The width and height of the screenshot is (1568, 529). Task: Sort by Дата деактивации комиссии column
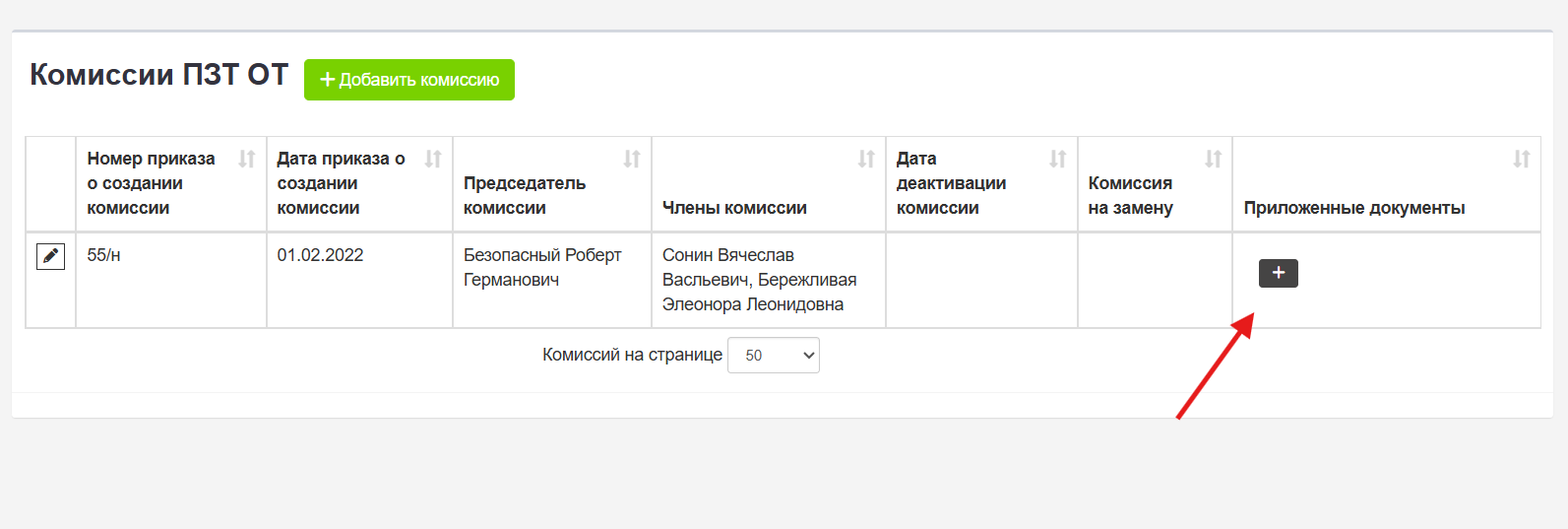1057,159
